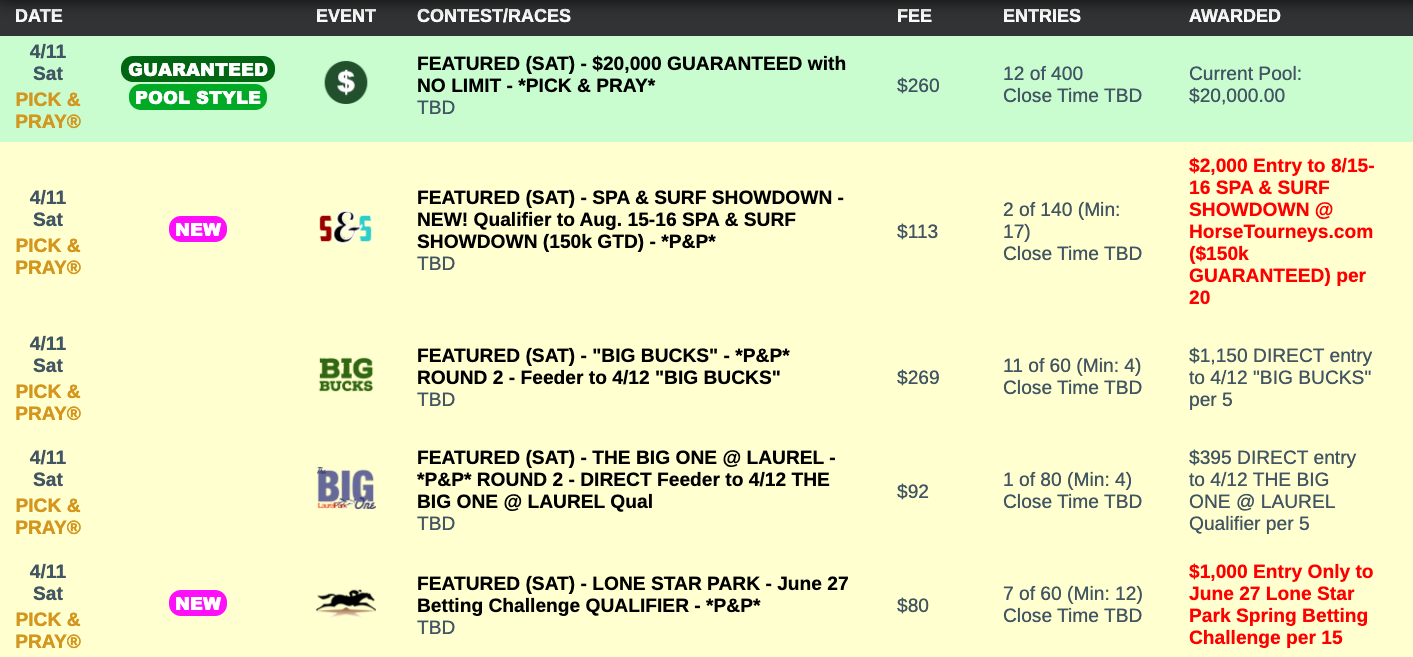Click the NEW badge beside Spa & Surf
Screen dimensions: 1413x657
tap(198, 230)
